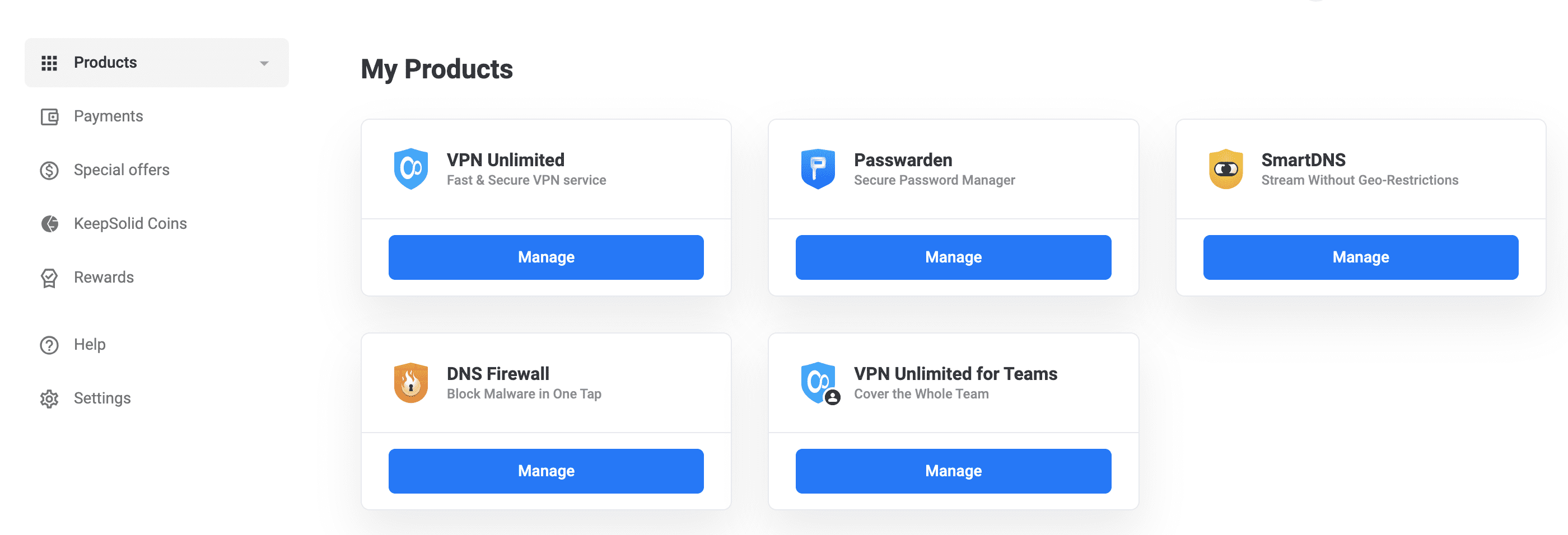The image size is (1568, 535).
Task: Click the Special offers dollar icon
Action: [x=49, y=170]
